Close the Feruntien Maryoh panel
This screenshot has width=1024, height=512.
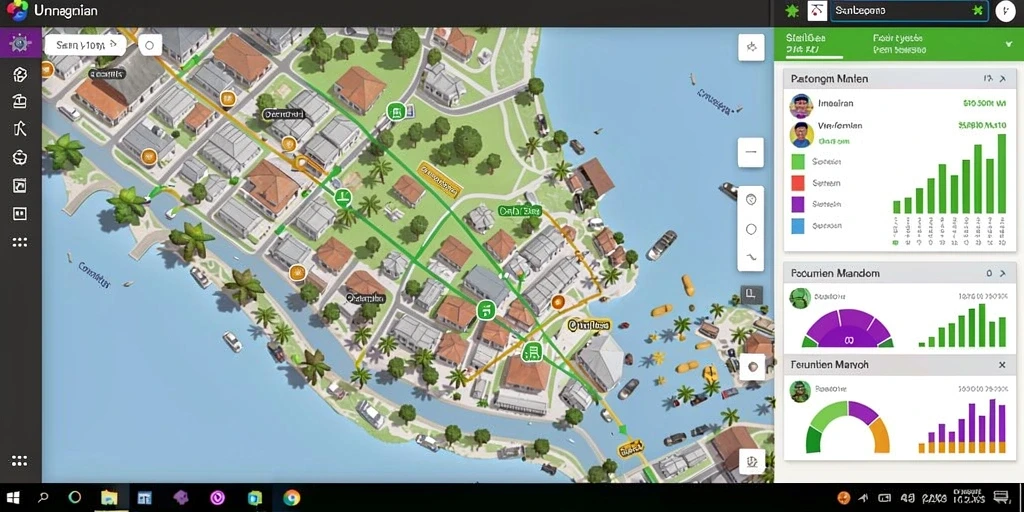[1002, 365]
